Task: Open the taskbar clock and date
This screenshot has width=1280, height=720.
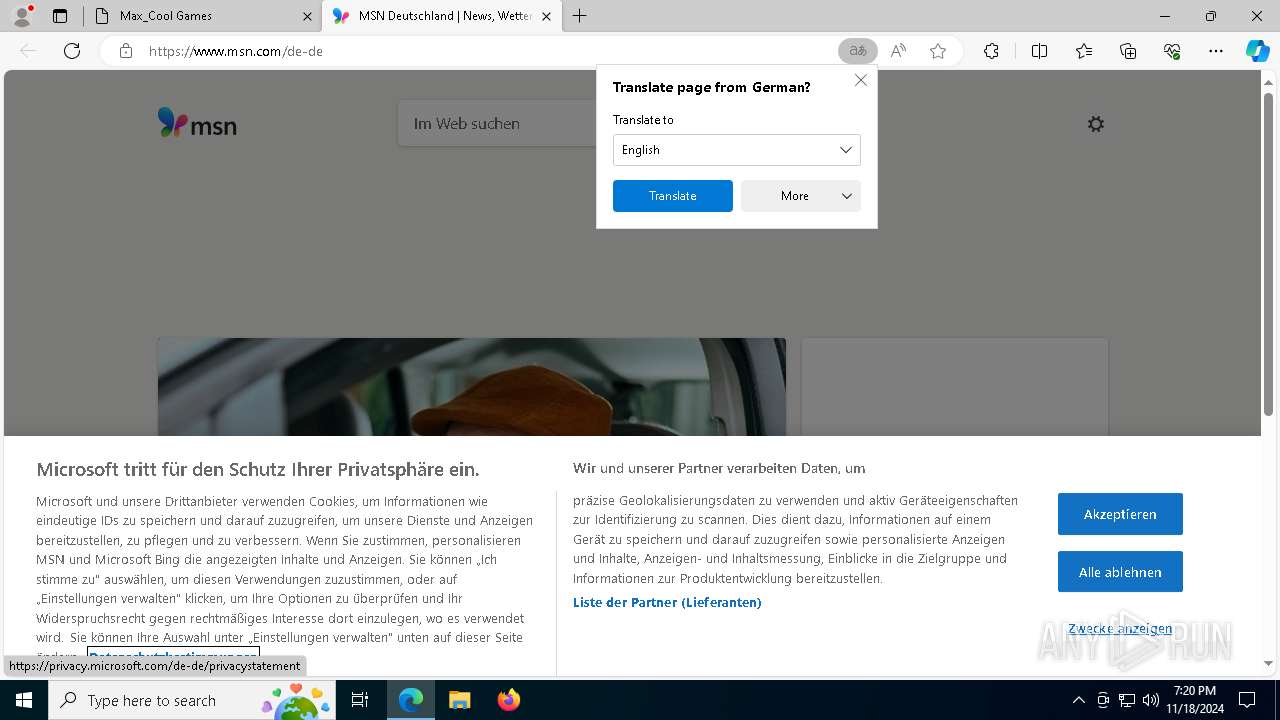Action: click(1194, 700)
